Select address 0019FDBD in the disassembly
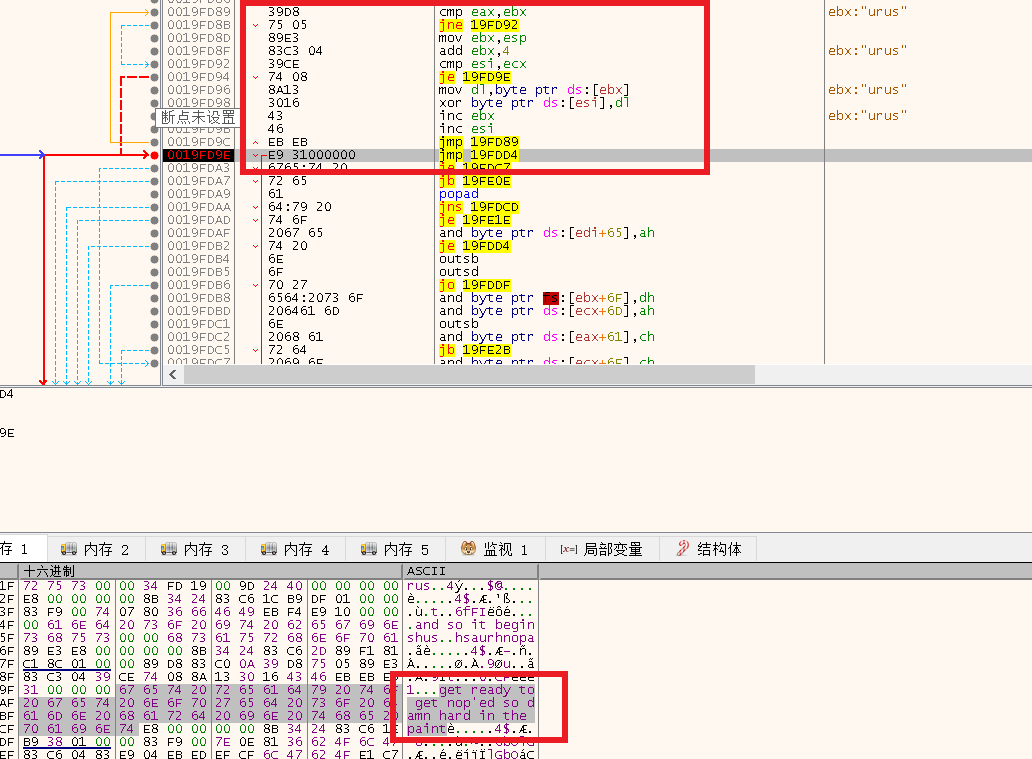Viewport: 1032px width, 759px height. click(x=199, y=311)
